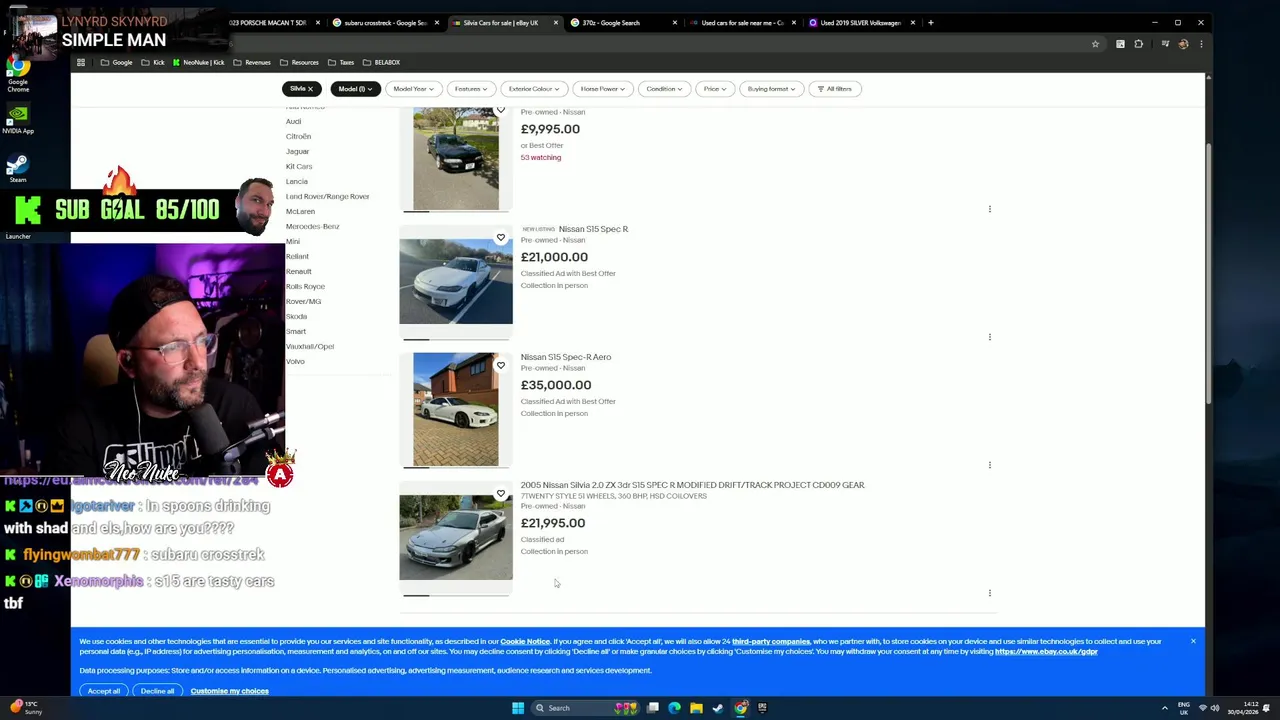Expand the Price filter dropdown
1280x720 pixels.
coord(715,89)
